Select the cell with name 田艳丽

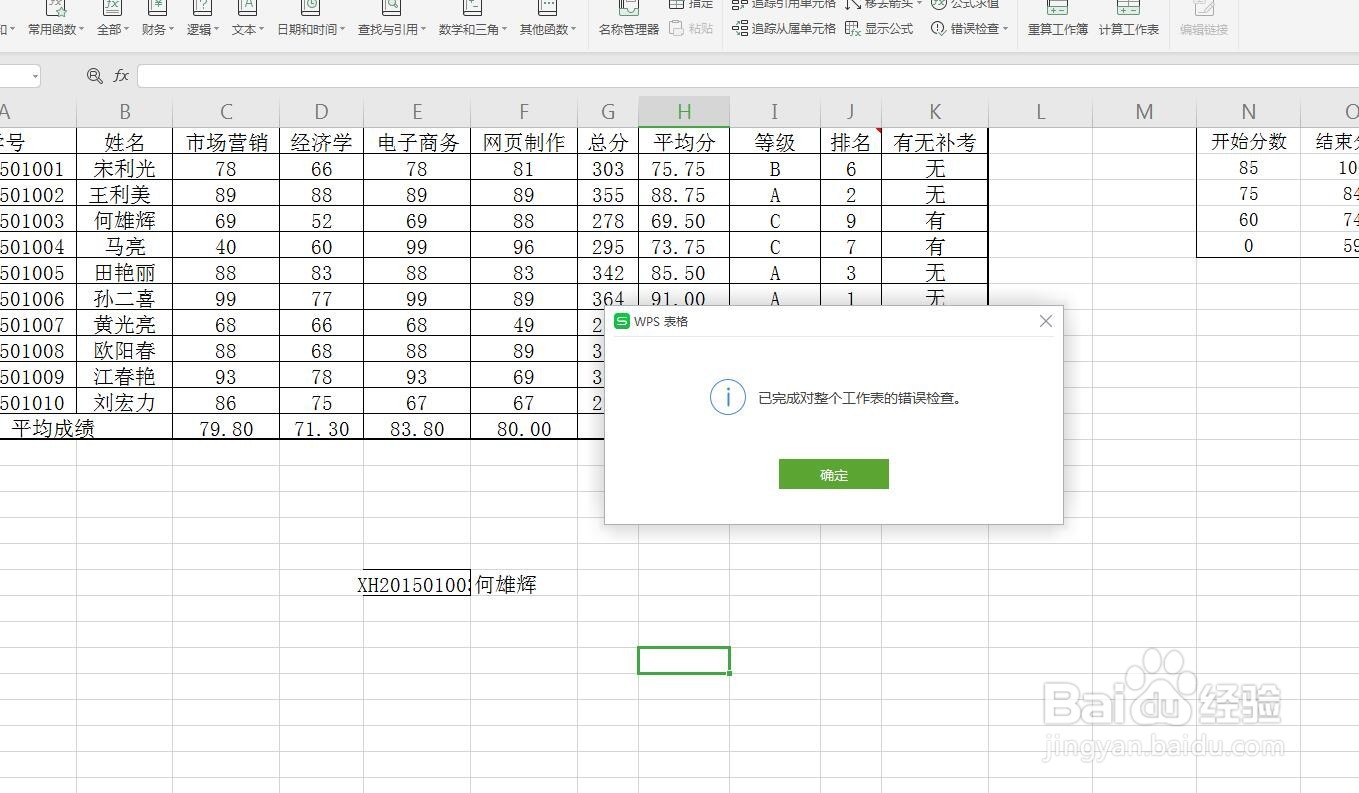point(124,273)
